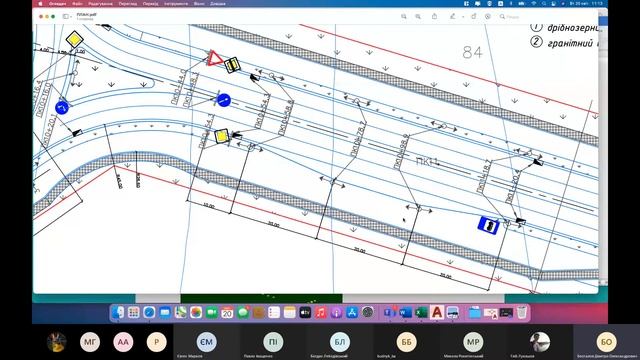
Task: Open Mail from the Dock
Action: pyautogui.click(x=165, y=313)
